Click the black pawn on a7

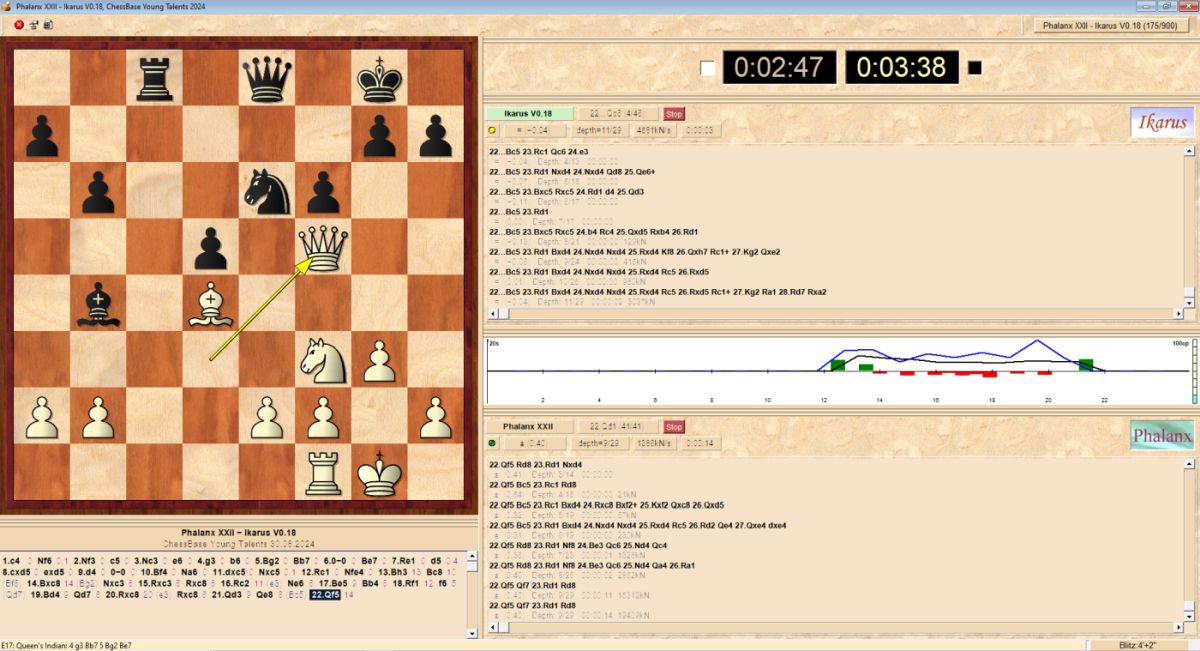pyautogui.click(x=41, y=135)
